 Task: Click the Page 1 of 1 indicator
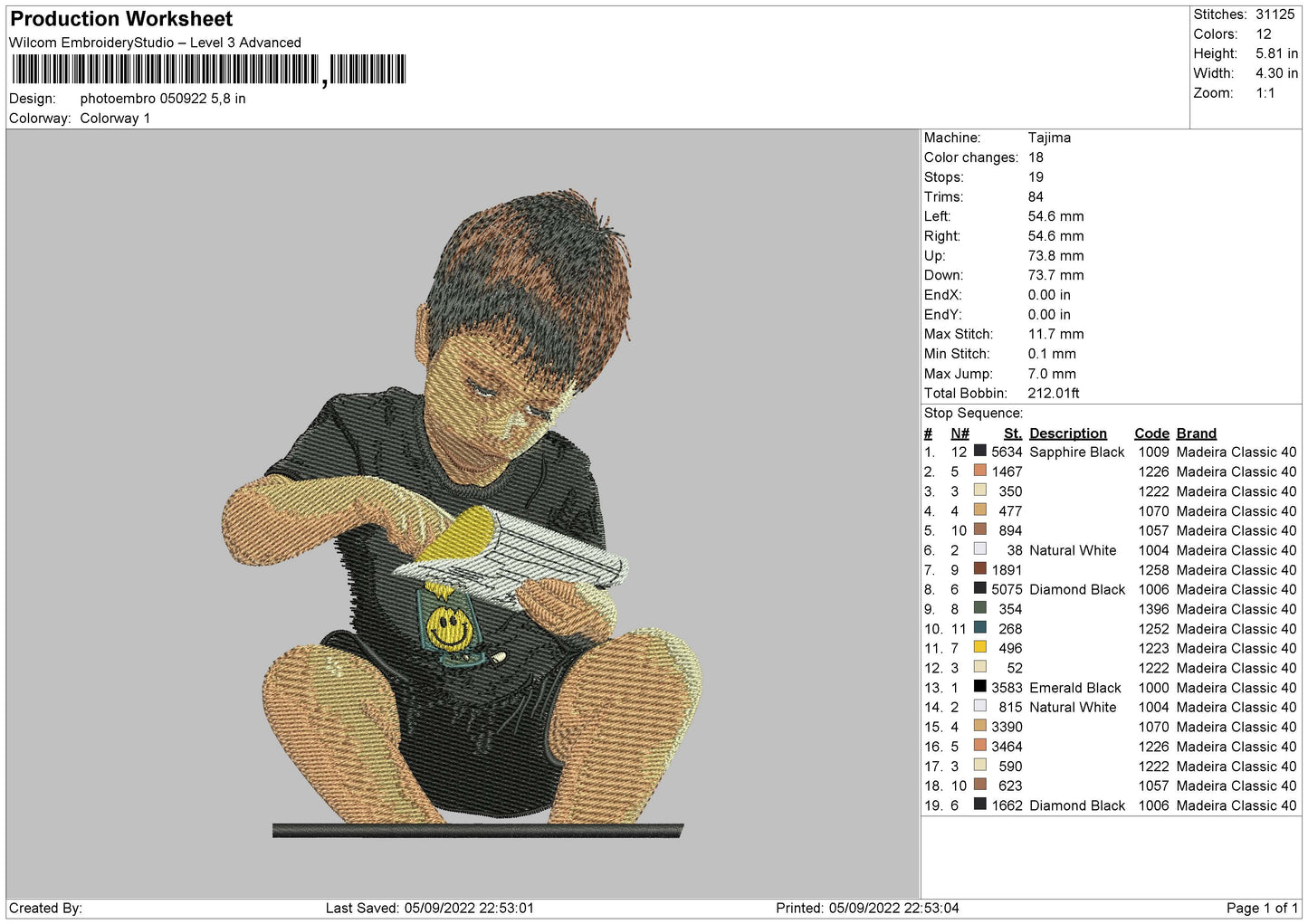[x=1262, y=909]
